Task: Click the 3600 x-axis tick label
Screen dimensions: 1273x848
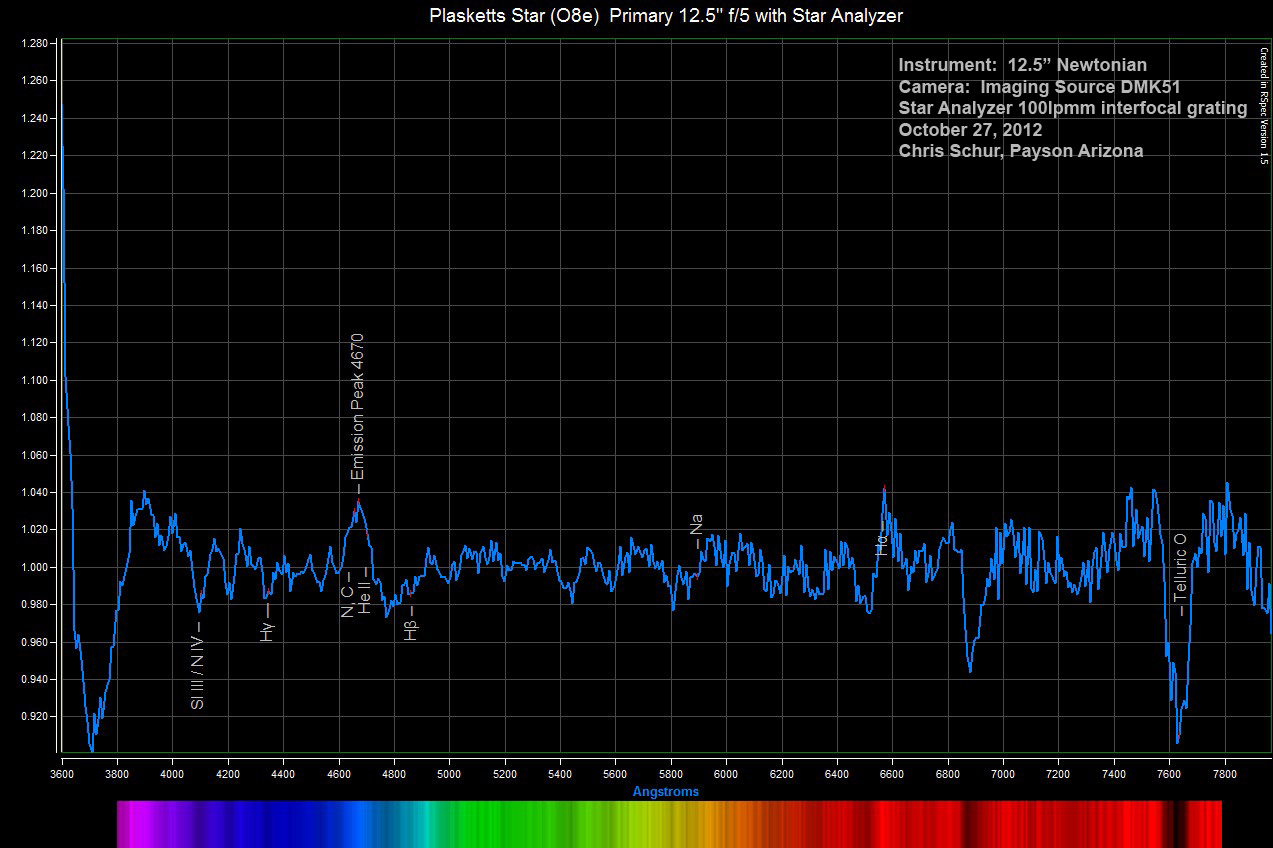Action: pos(62,773)
